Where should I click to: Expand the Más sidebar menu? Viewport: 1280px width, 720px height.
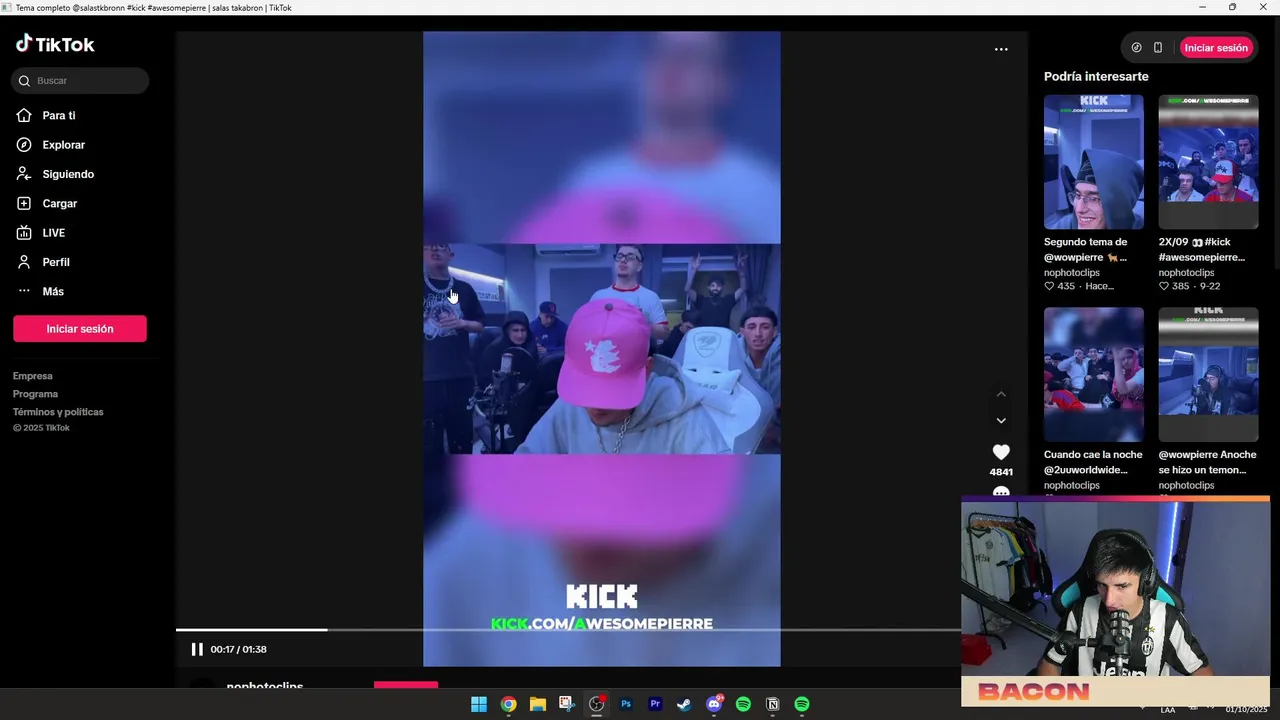point(53,291)
